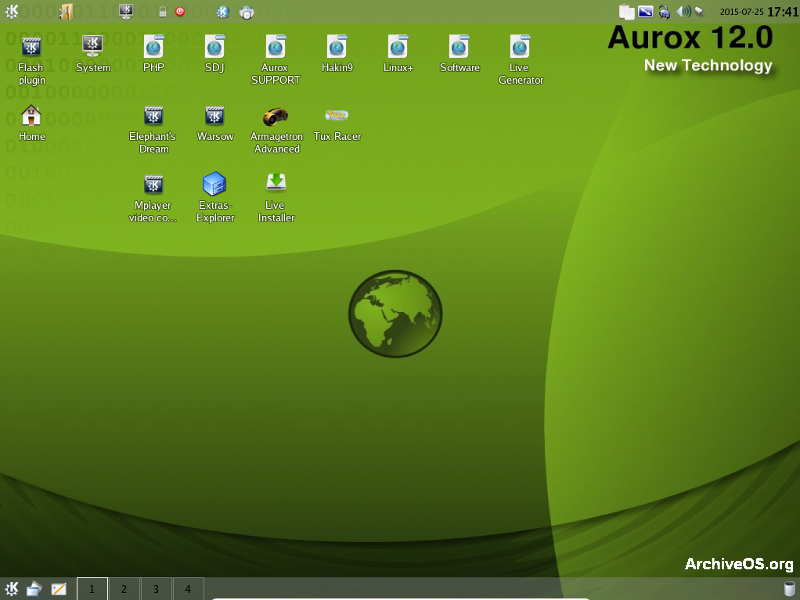The image size is (800, 600).
Task: Click the show desktop icon in bottom panel
Action: tap(34, 589)
